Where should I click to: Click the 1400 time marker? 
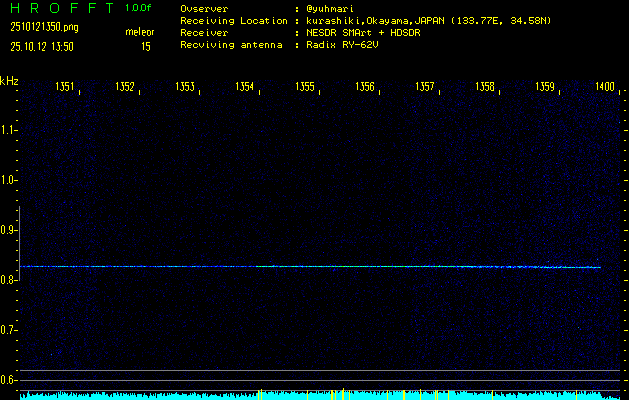[x=604, y=88]
